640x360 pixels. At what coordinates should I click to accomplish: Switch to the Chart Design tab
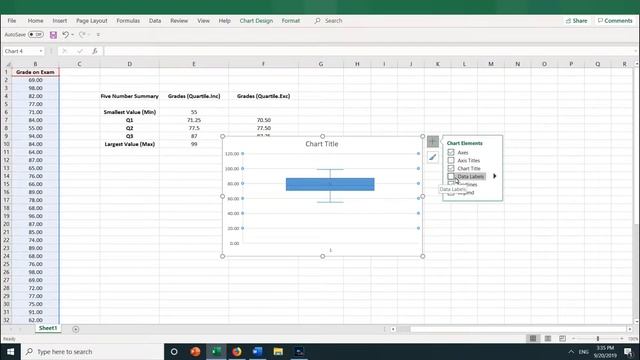click(256, 20)
